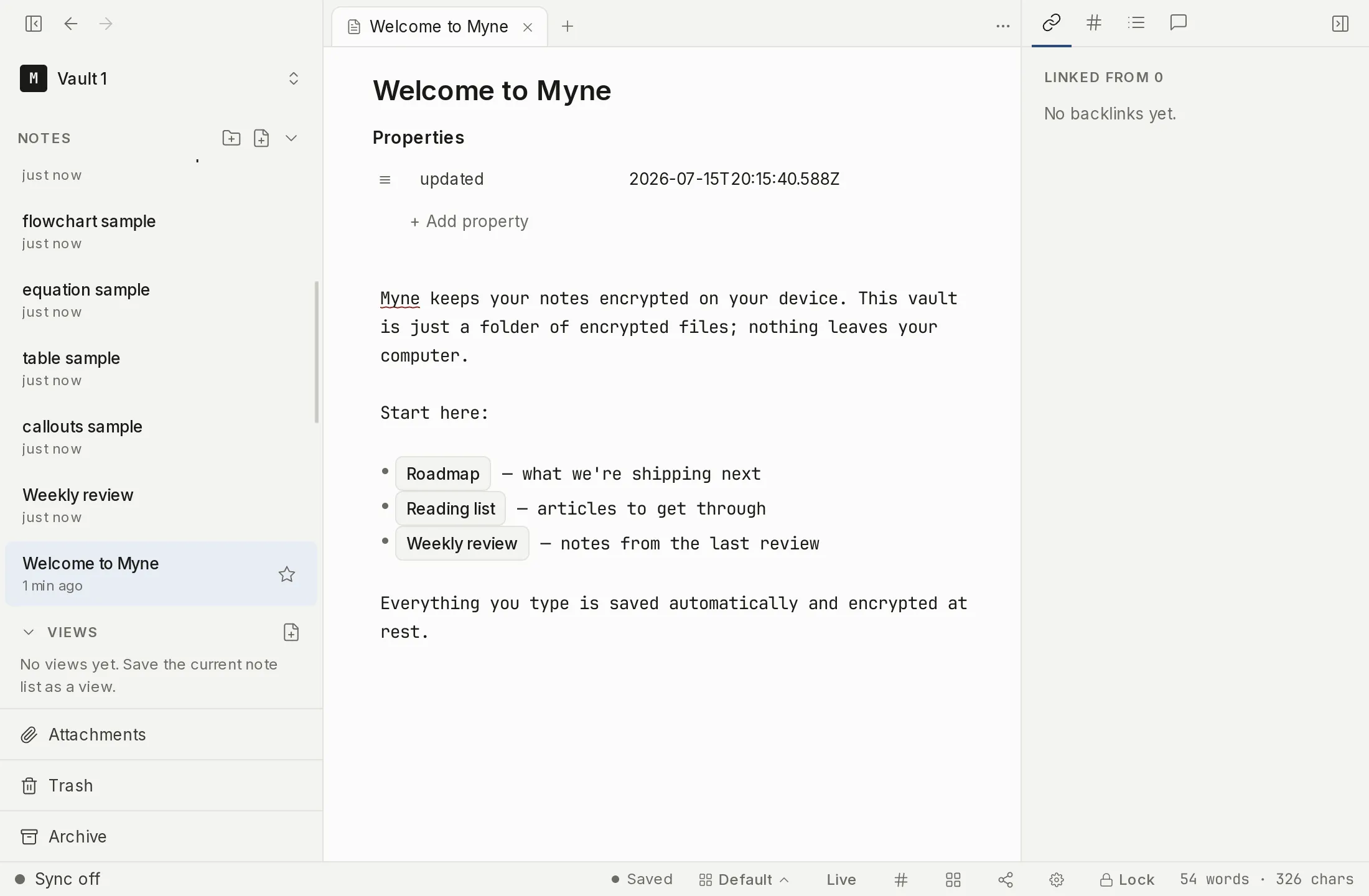Screen dimensions: 1369x896
Task: Click the notes list scrollbar
Action: tap(317, 352)
